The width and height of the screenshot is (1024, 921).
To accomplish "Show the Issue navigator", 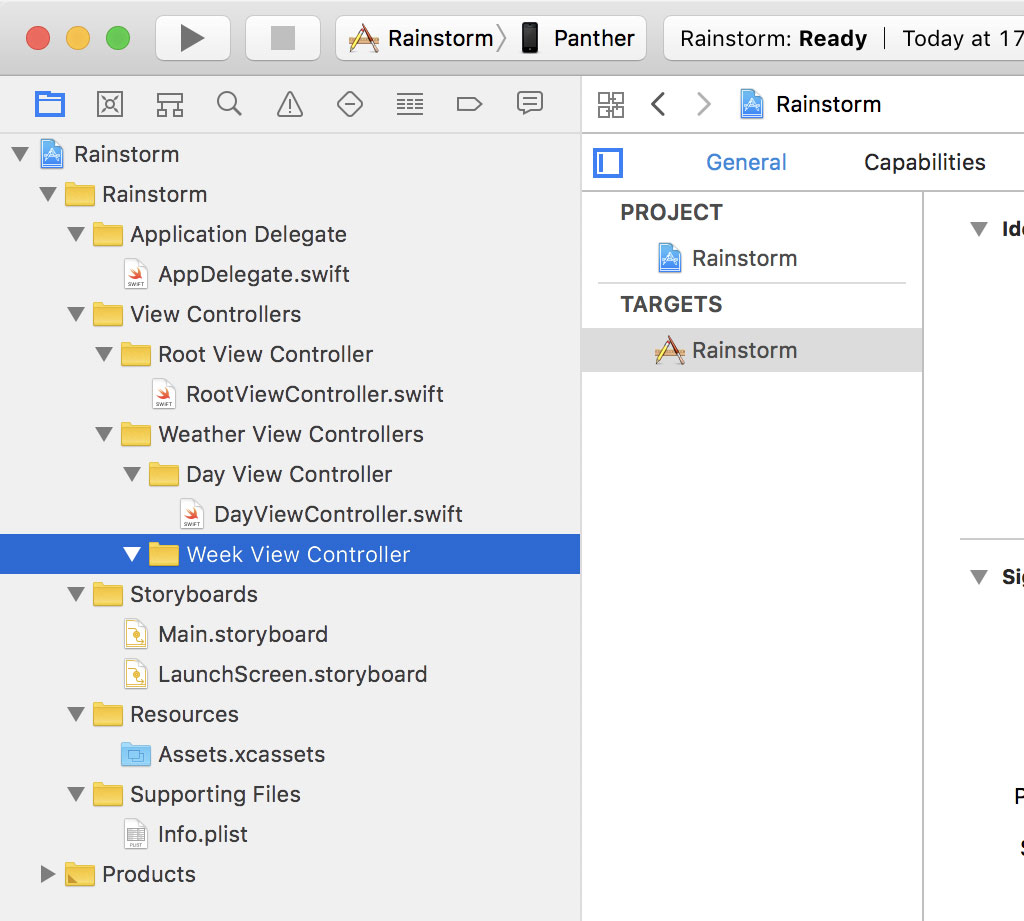I will 289,103.
